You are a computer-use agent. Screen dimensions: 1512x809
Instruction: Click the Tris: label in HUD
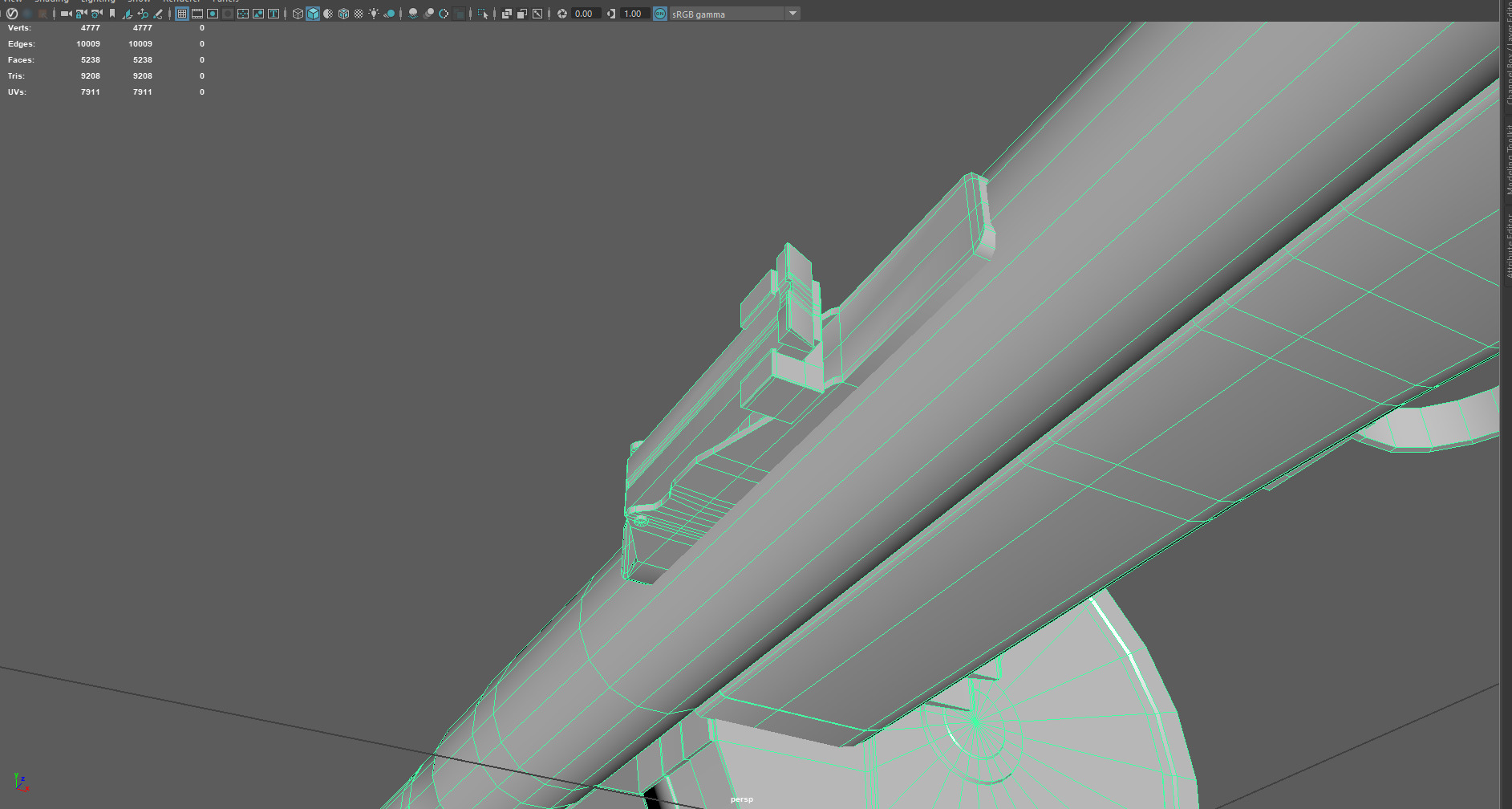tap(16, 76)
